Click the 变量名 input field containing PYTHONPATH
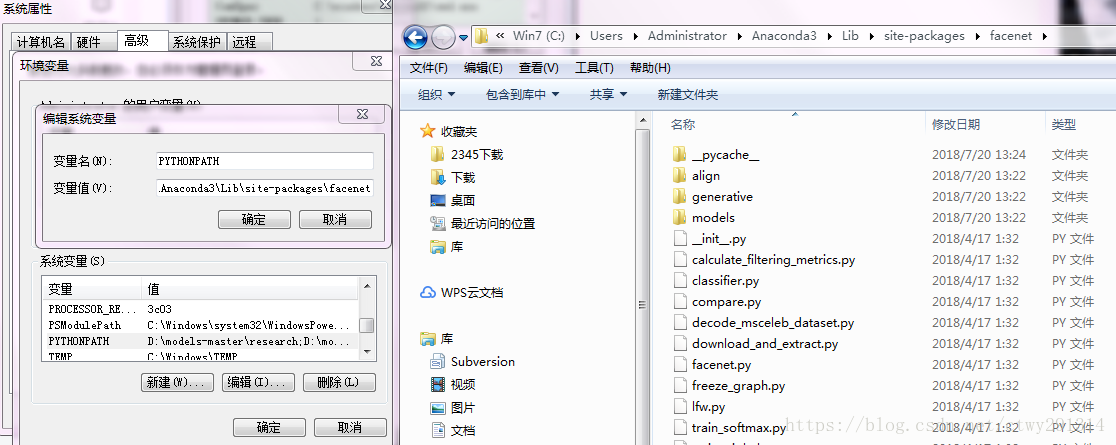This screenshot has height=445, width=1116. 264,161
